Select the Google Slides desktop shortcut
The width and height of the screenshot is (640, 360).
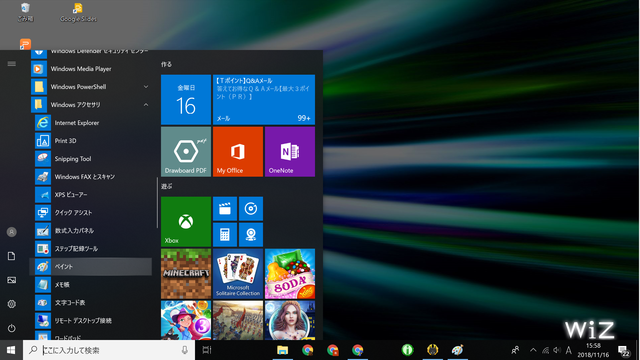click(78, 12)
